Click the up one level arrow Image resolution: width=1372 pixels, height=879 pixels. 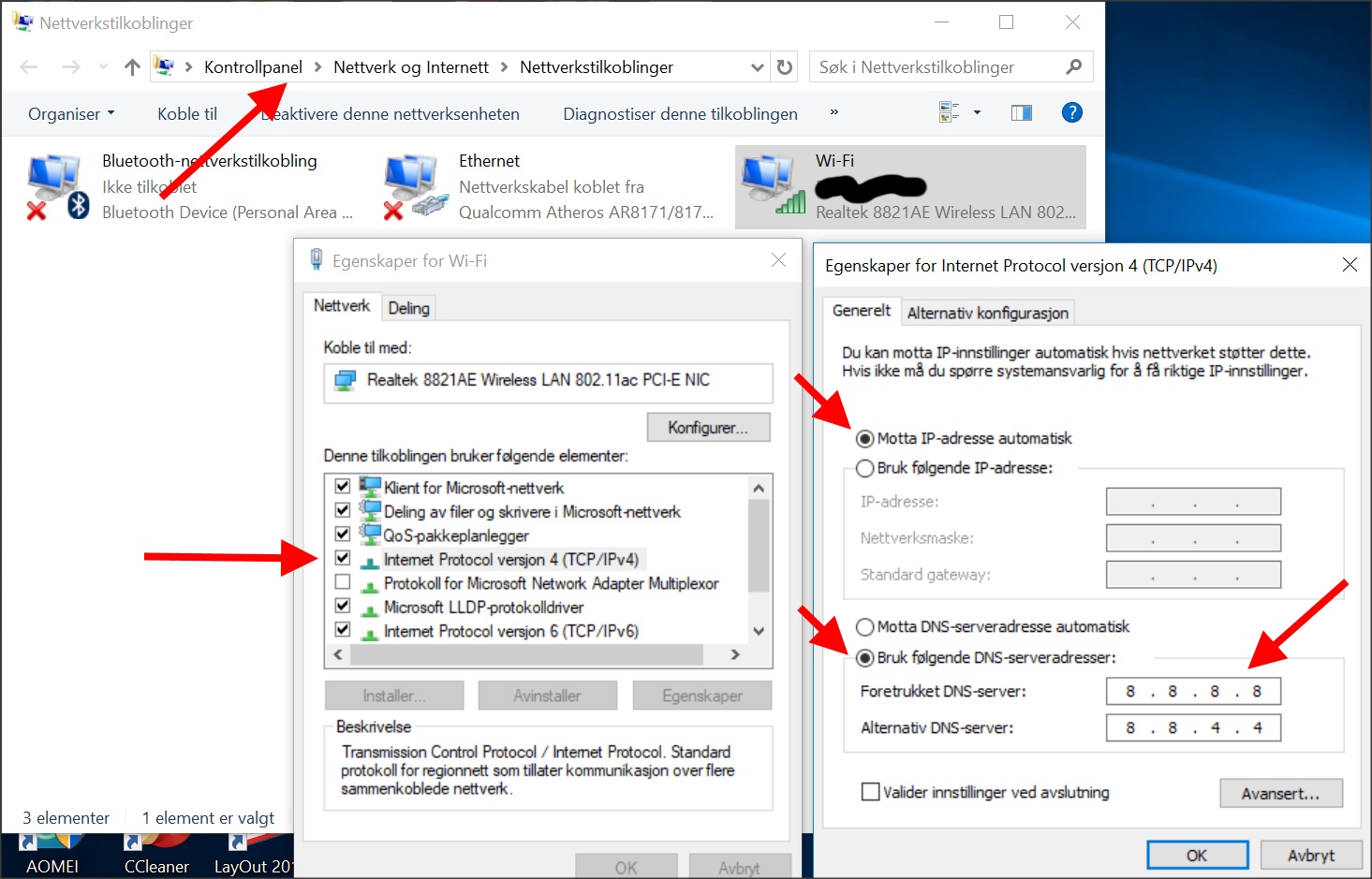click(132, 66)
